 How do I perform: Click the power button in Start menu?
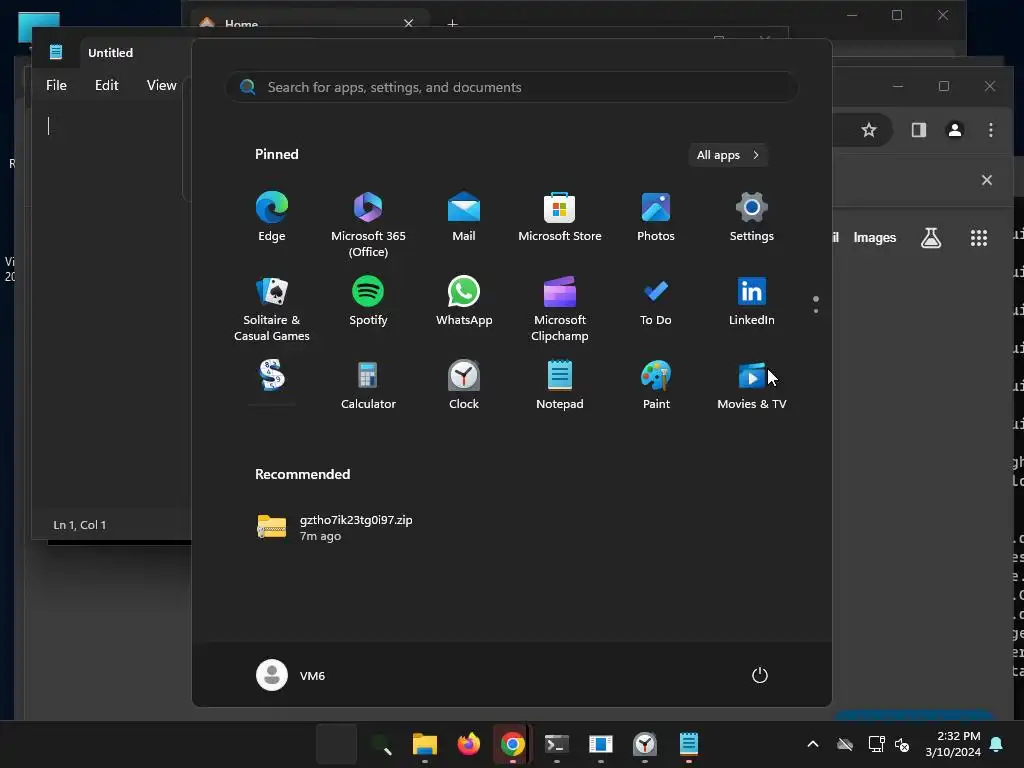(x=760, y=675)
